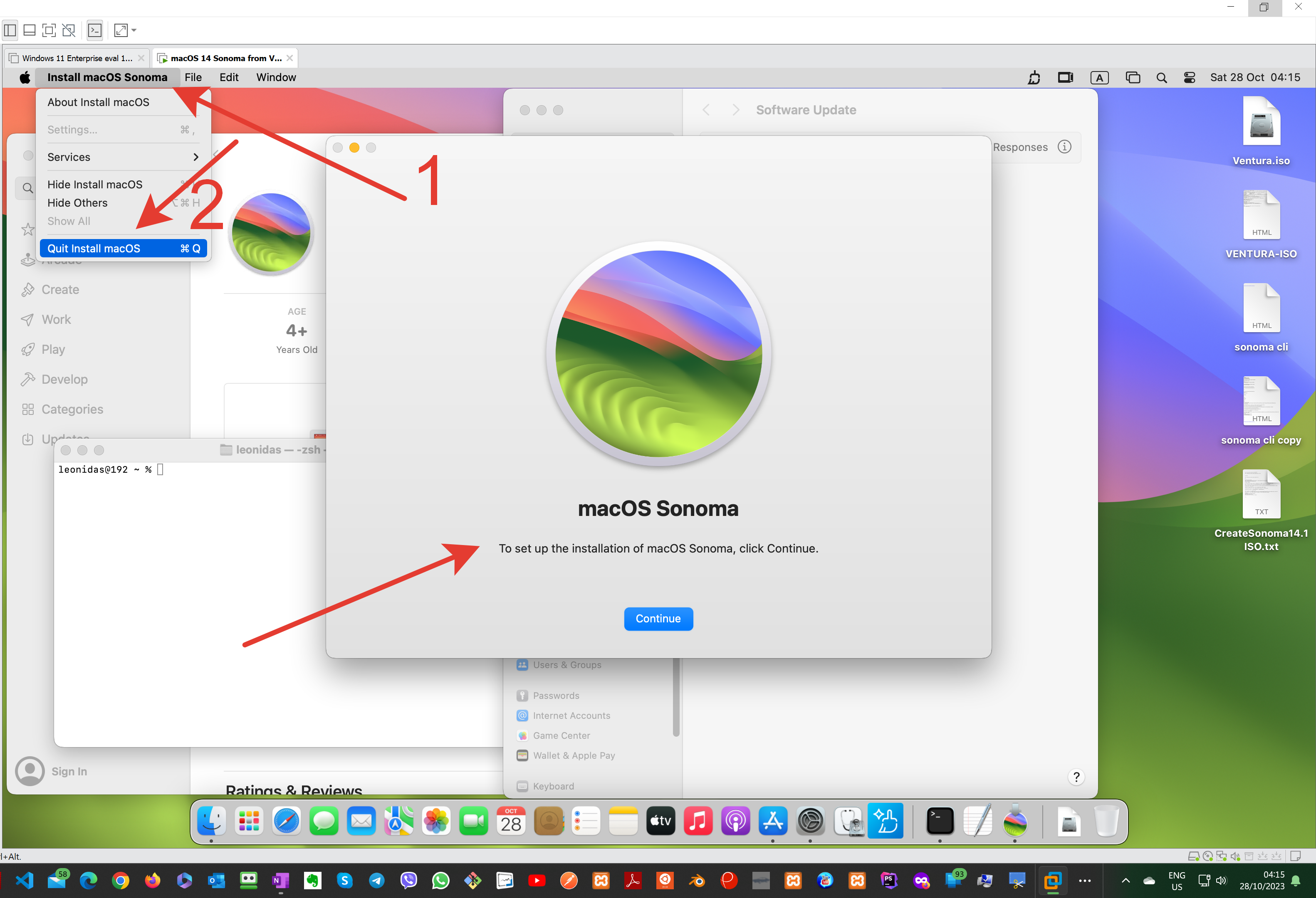The width and height of the screenshot is (1316, 898).
Task: Click info icon next to Responses
Action: [1065, 147]
